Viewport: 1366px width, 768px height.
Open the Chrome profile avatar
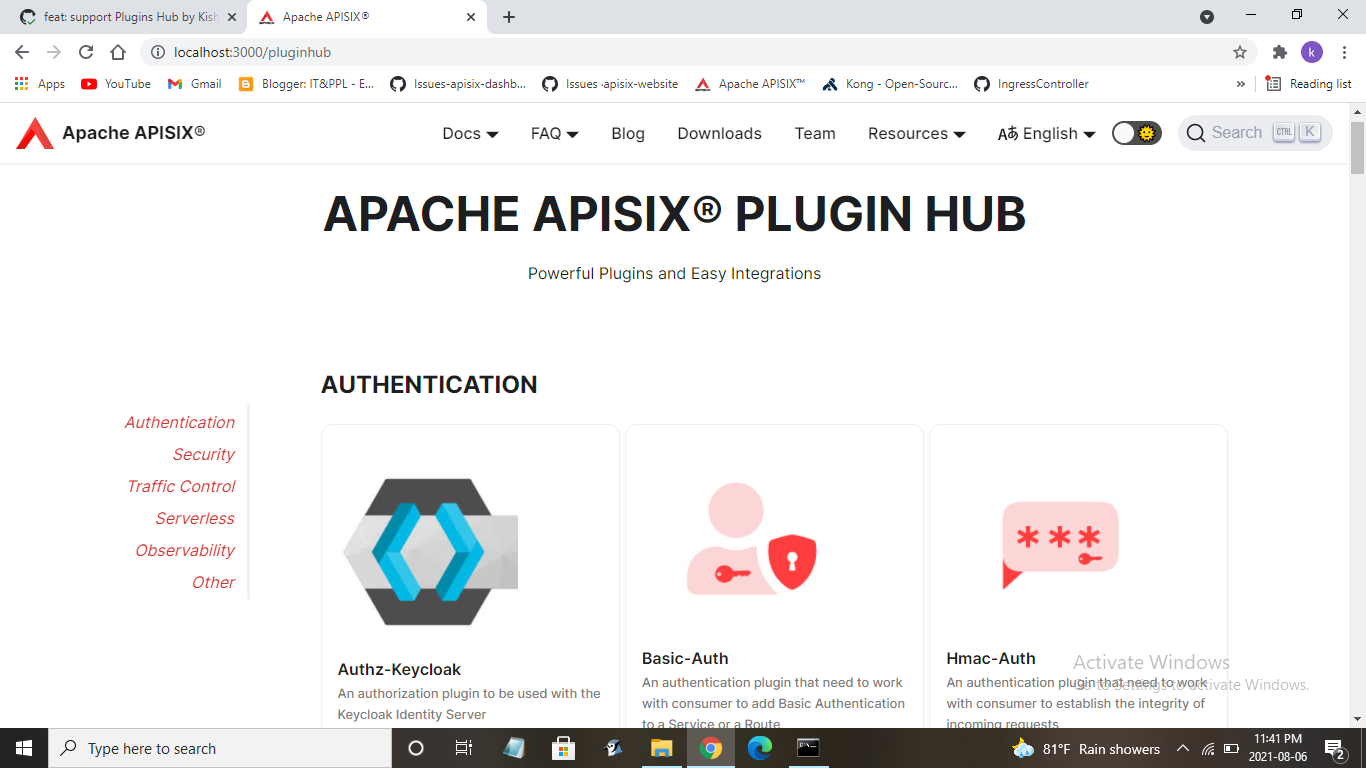click(x=1312, y=52)
